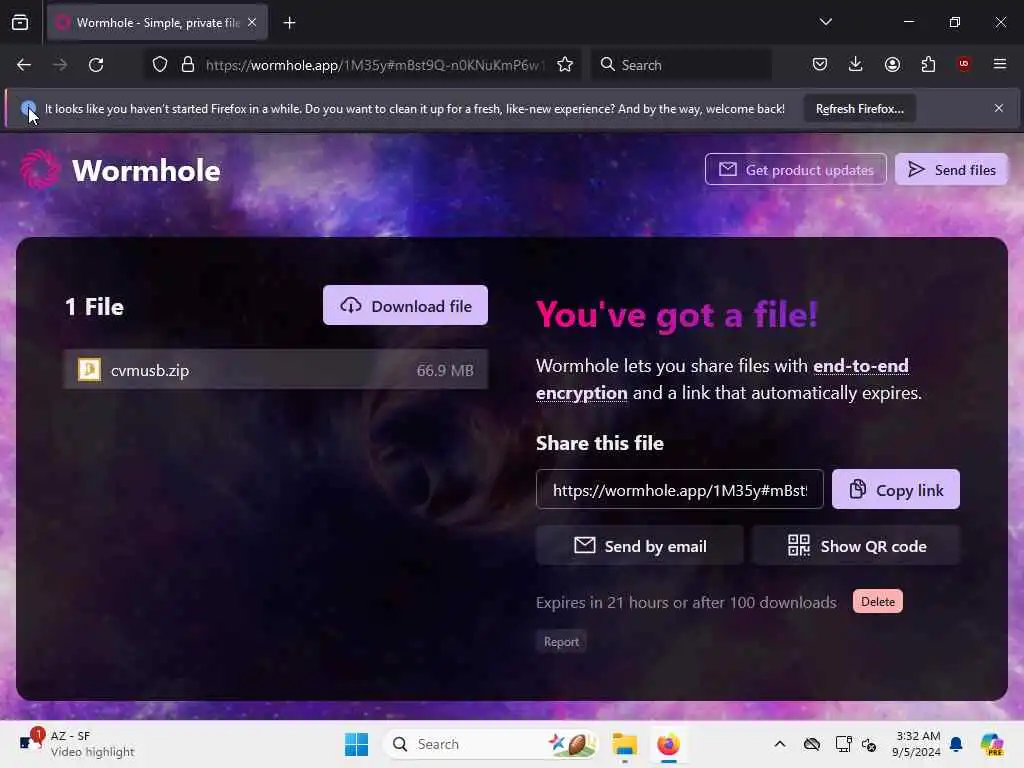
Task: Open the Extensions puzzle icon
Action: [928, 64]
